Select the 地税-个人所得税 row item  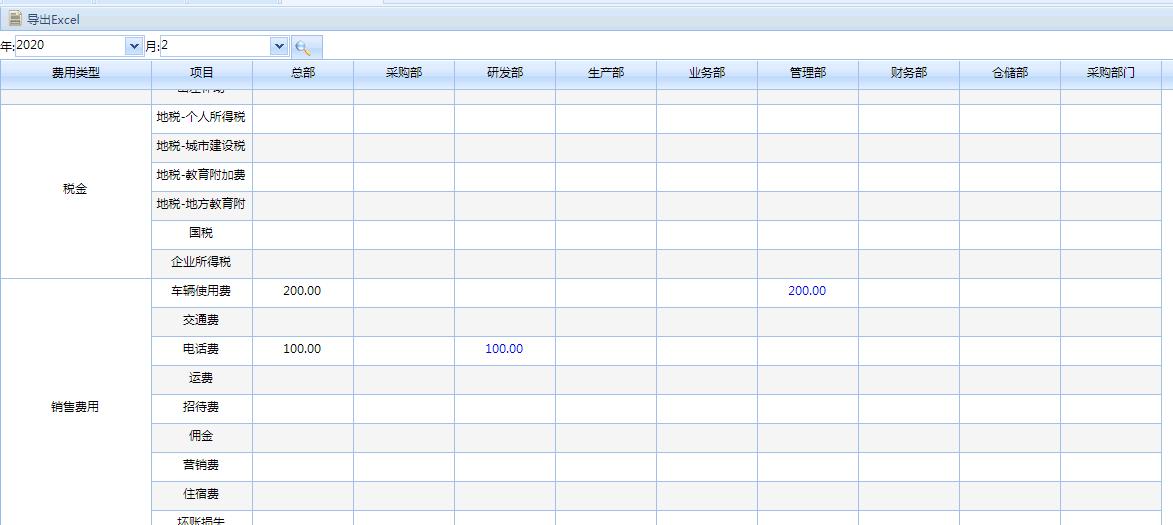click(x=202, y=118)
